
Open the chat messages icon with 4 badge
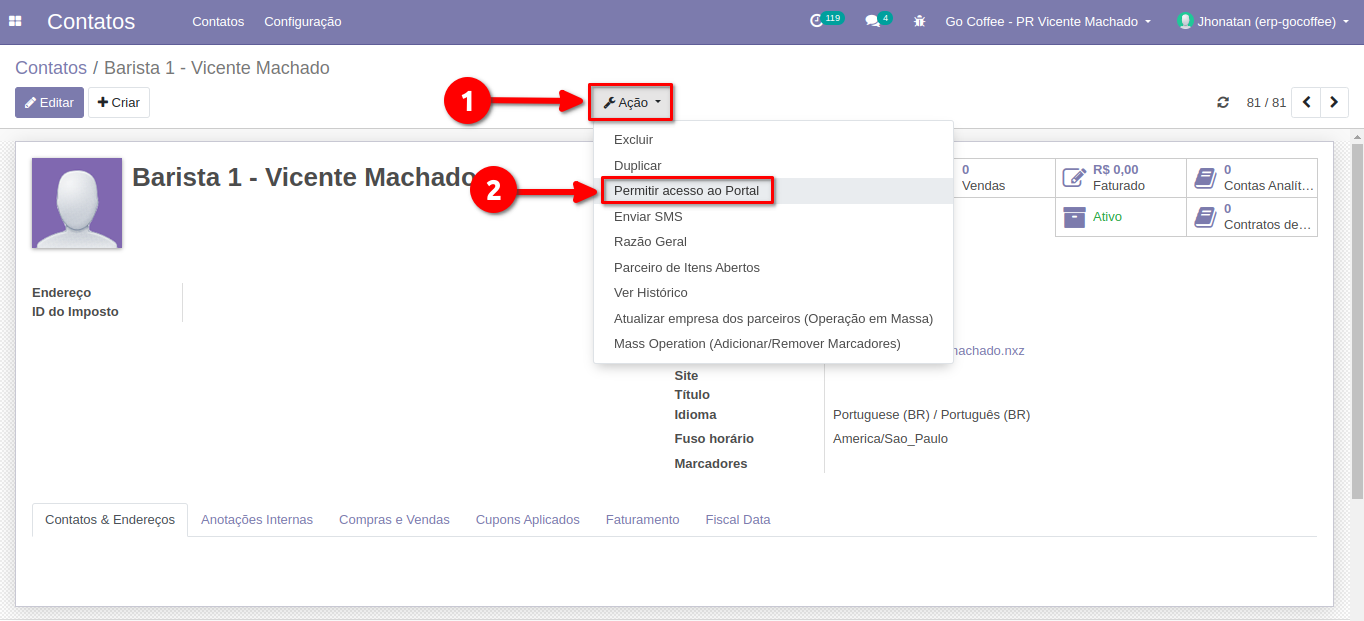pyautogui.click(x=872, y=21)
